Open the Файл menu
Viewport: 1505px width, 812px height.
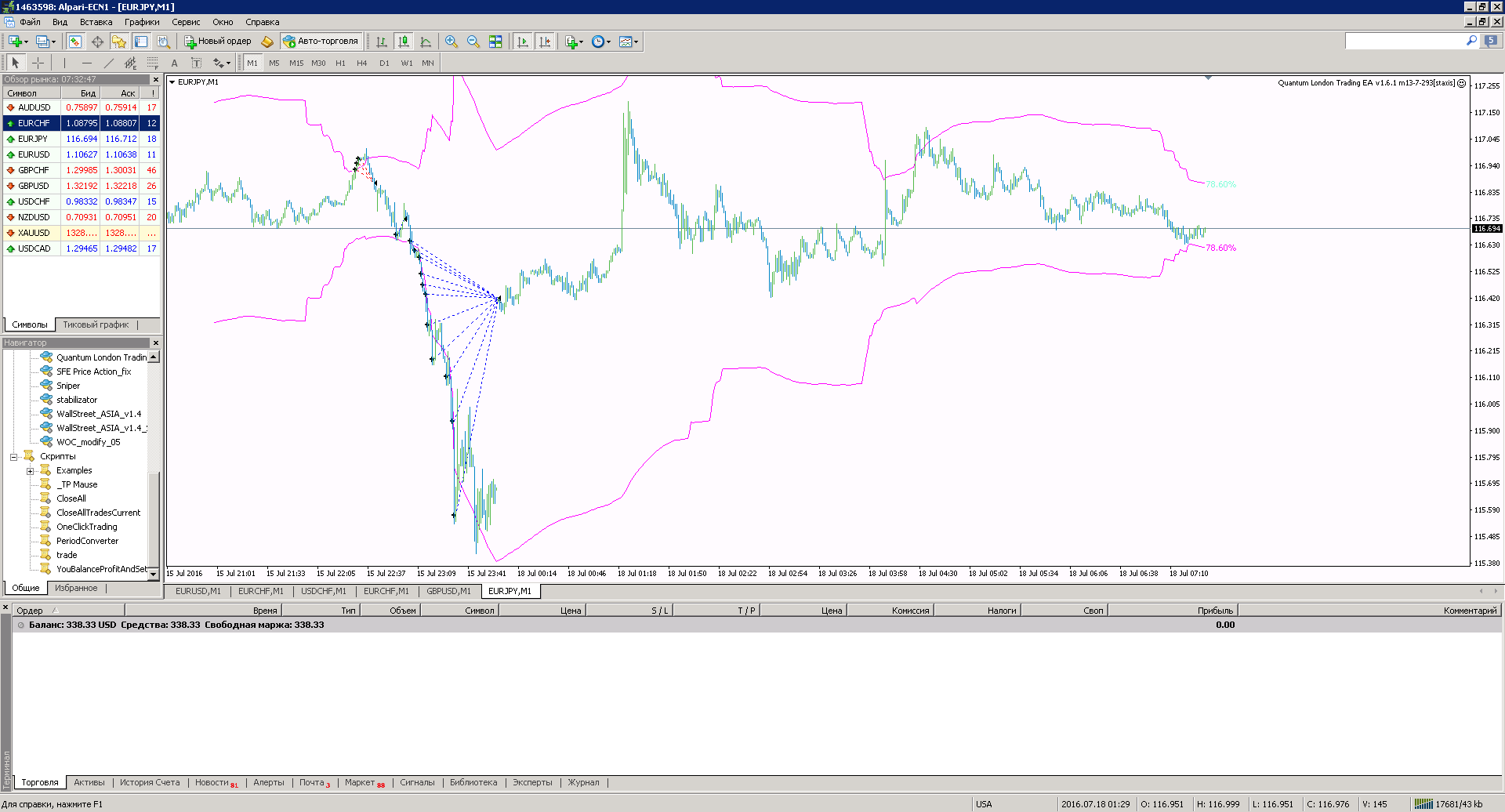30,22
